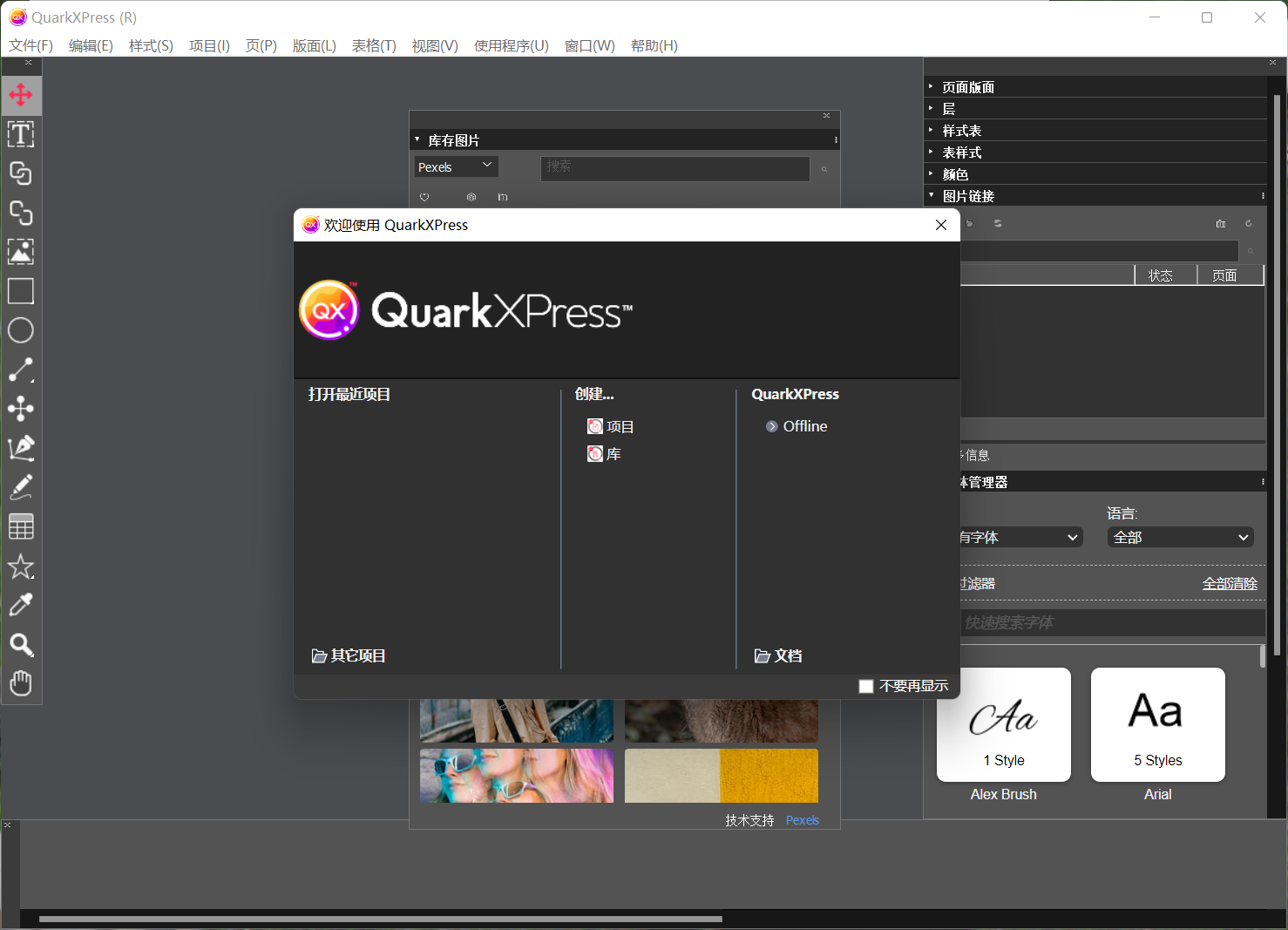Open stock images panel options menu

pos(836,140)
